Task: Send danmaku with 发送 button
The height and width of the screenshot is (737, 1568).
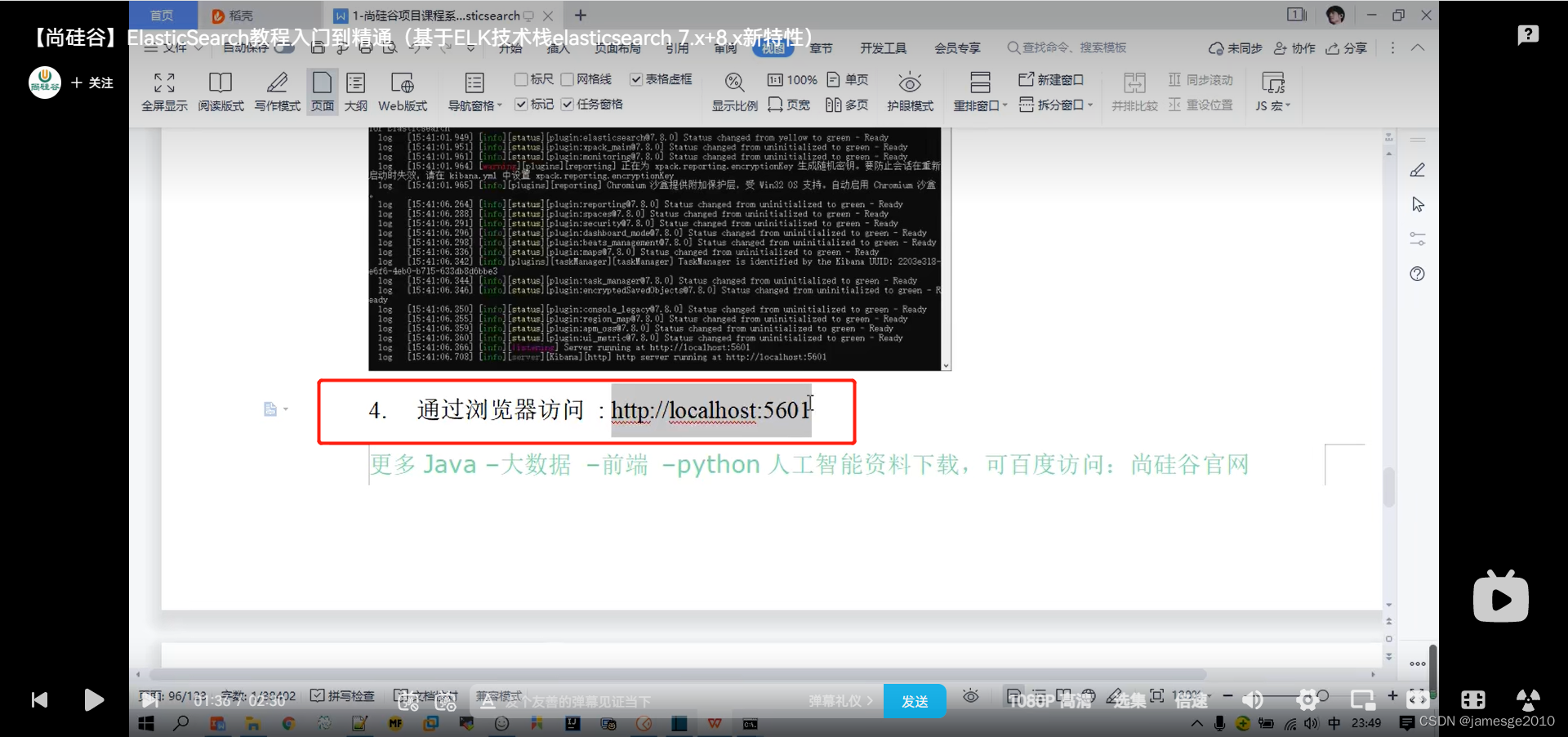Action: 915,701
